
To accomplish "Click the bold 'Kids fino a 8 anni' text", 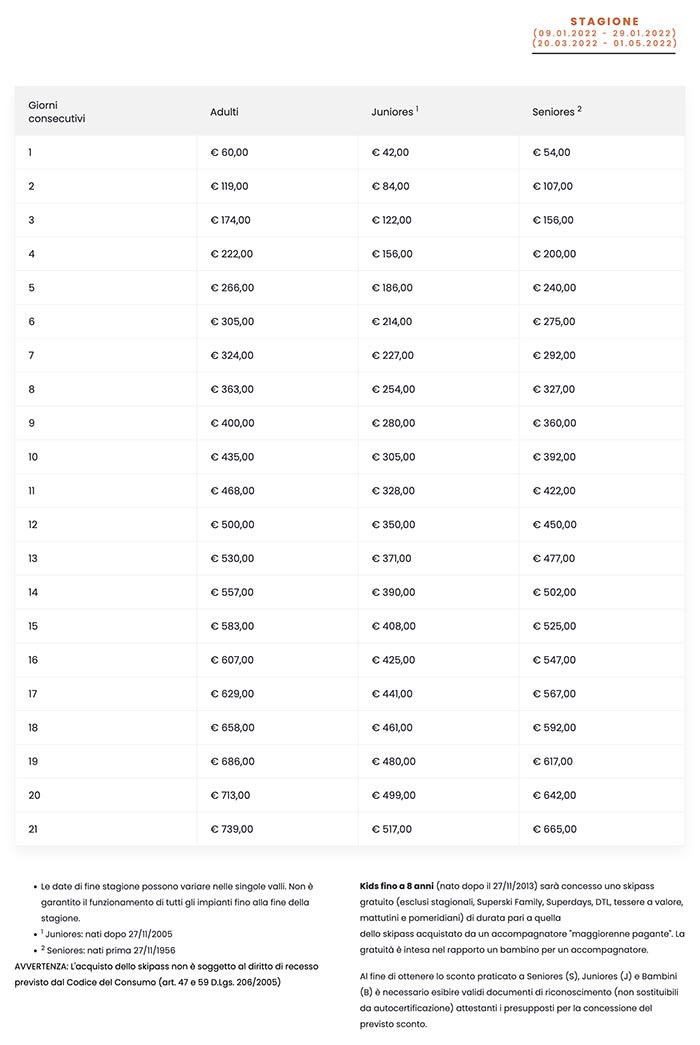I will (x=397, y=886).
